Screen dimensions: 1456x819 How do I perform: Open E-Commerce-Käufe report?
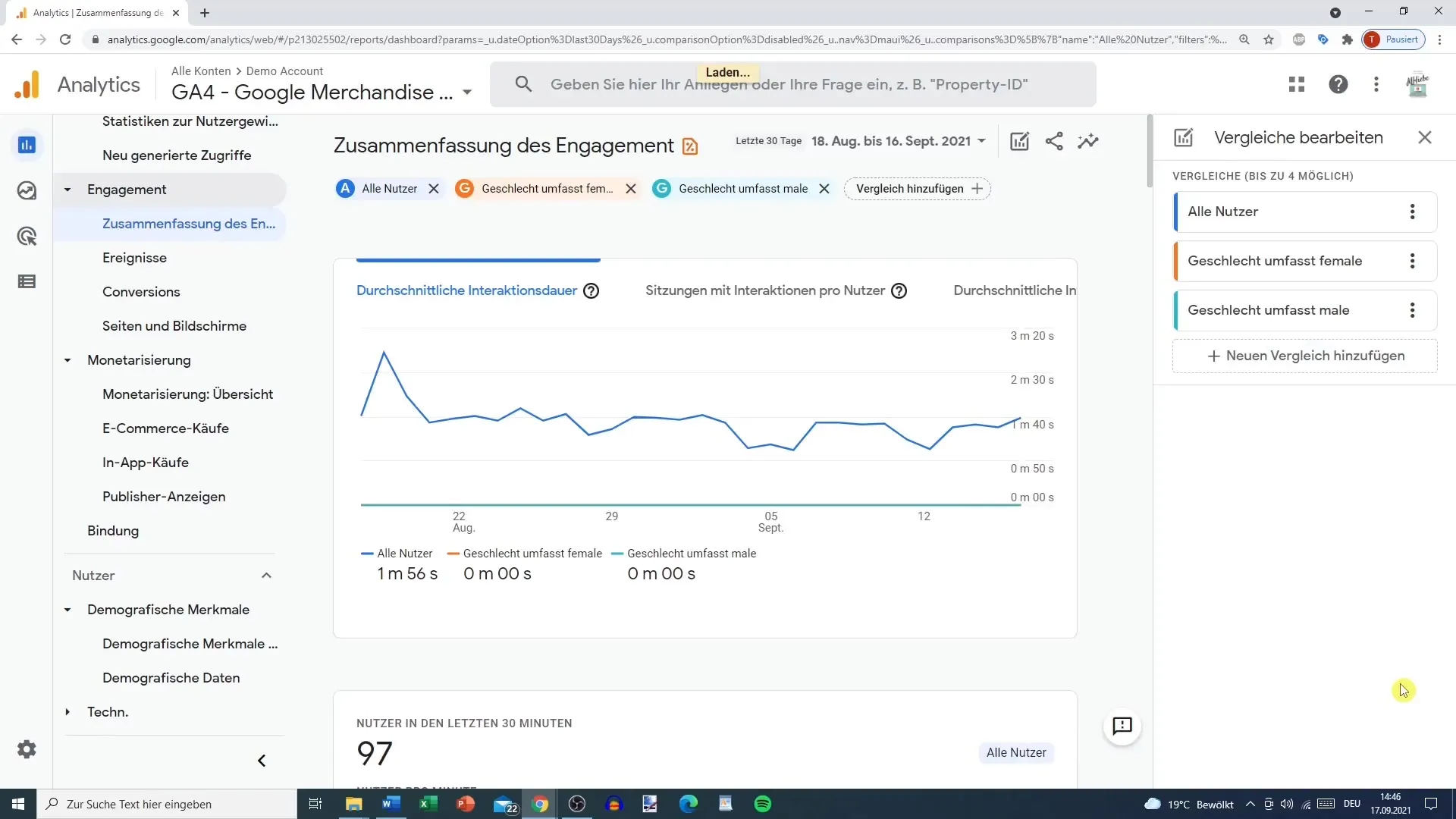point(165,428)
